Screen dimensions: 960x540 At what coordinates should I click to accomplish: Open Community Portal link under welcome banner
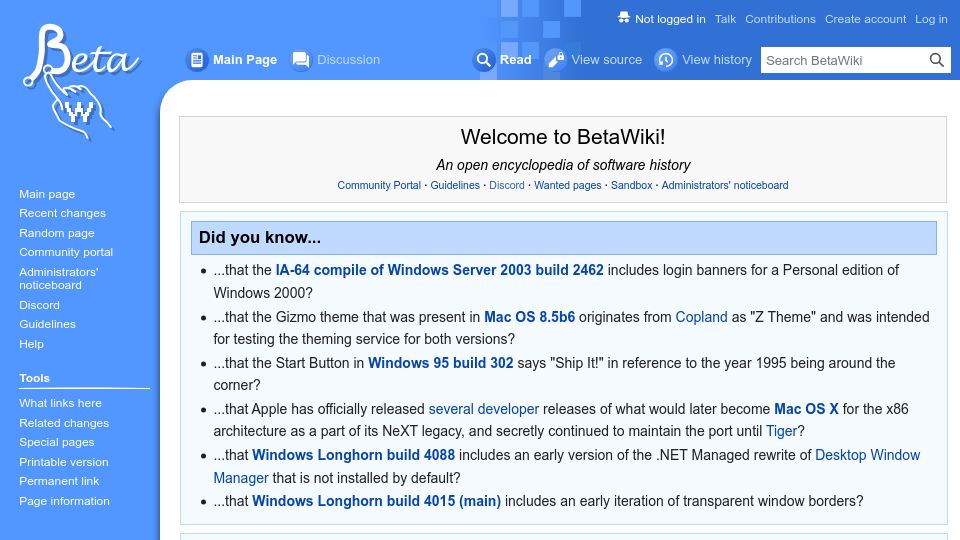(x=379, y=185)
